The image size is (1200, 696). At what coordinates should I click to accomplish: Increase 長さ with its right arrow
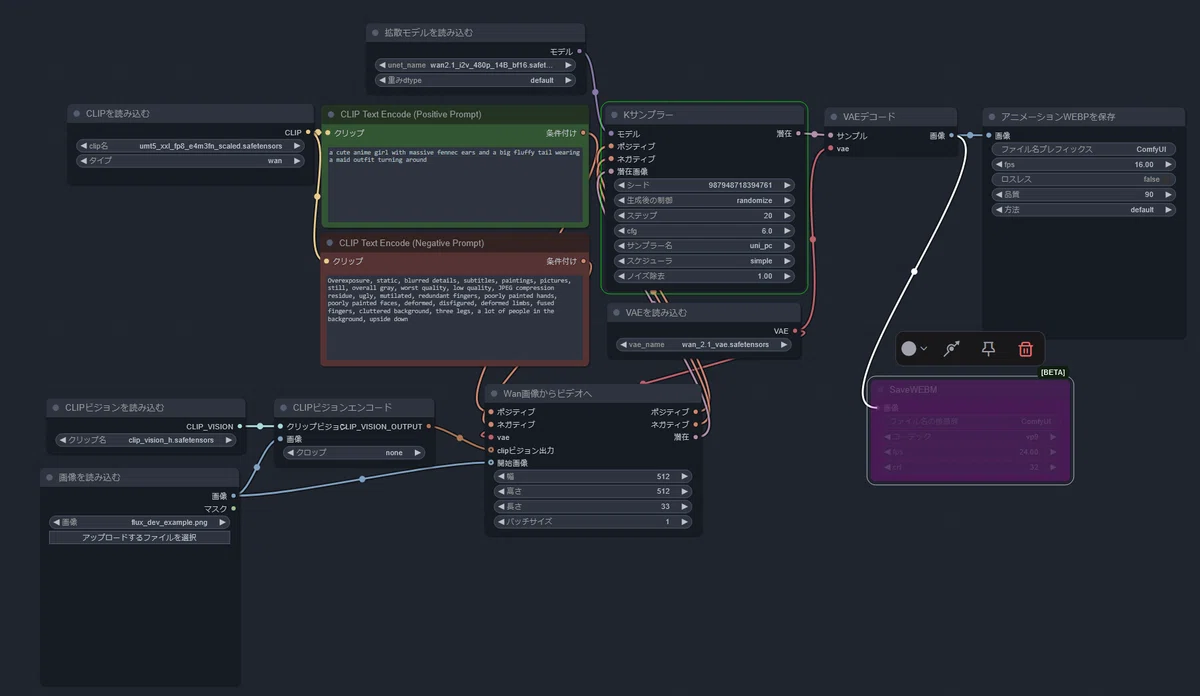[x=685, y=507]
